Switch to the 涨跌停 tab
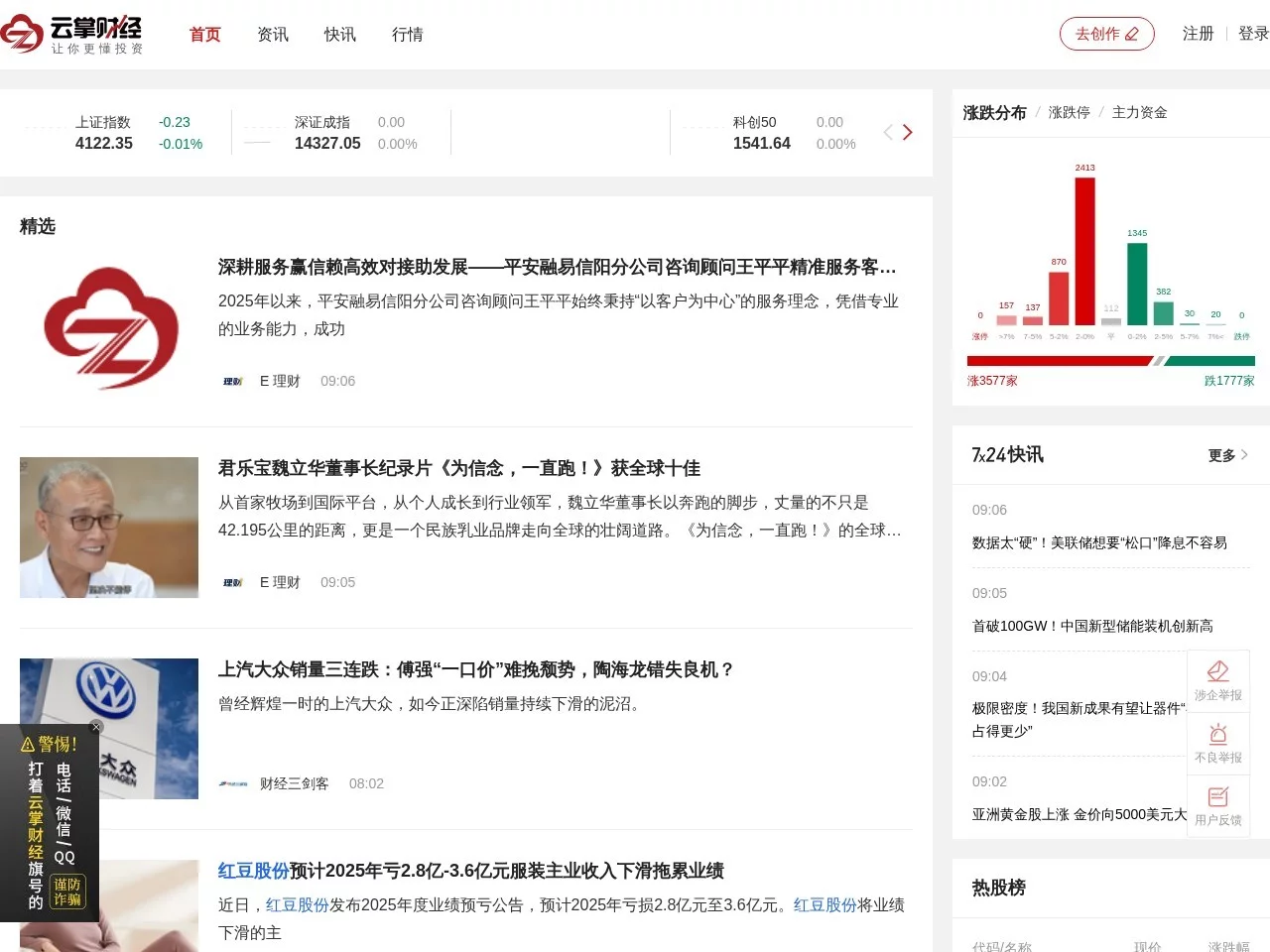The width and height of the screenshot is (1270, 952). [x=1069, y=112]
